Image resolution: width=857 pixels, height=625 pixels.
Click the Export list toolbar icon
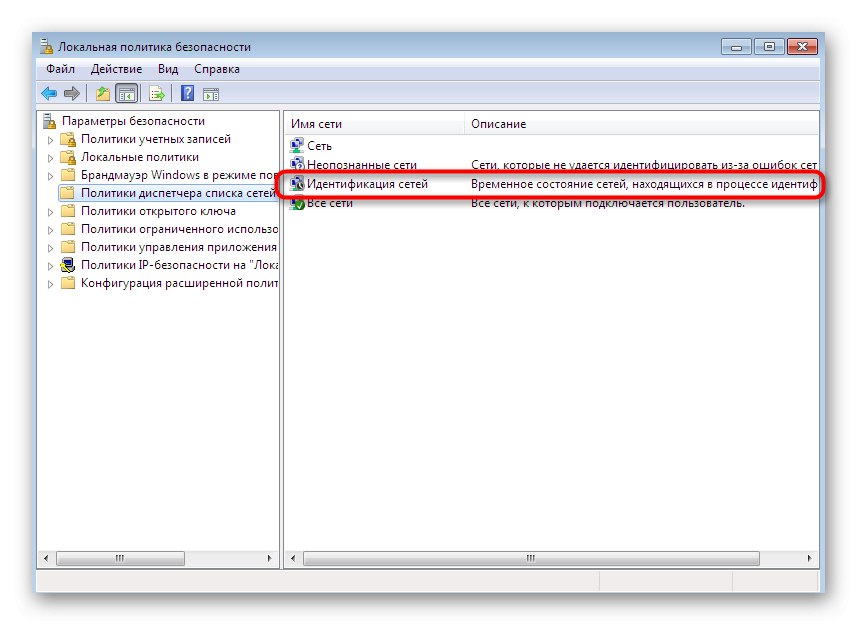pyautogui.click(x=157, y=94)
